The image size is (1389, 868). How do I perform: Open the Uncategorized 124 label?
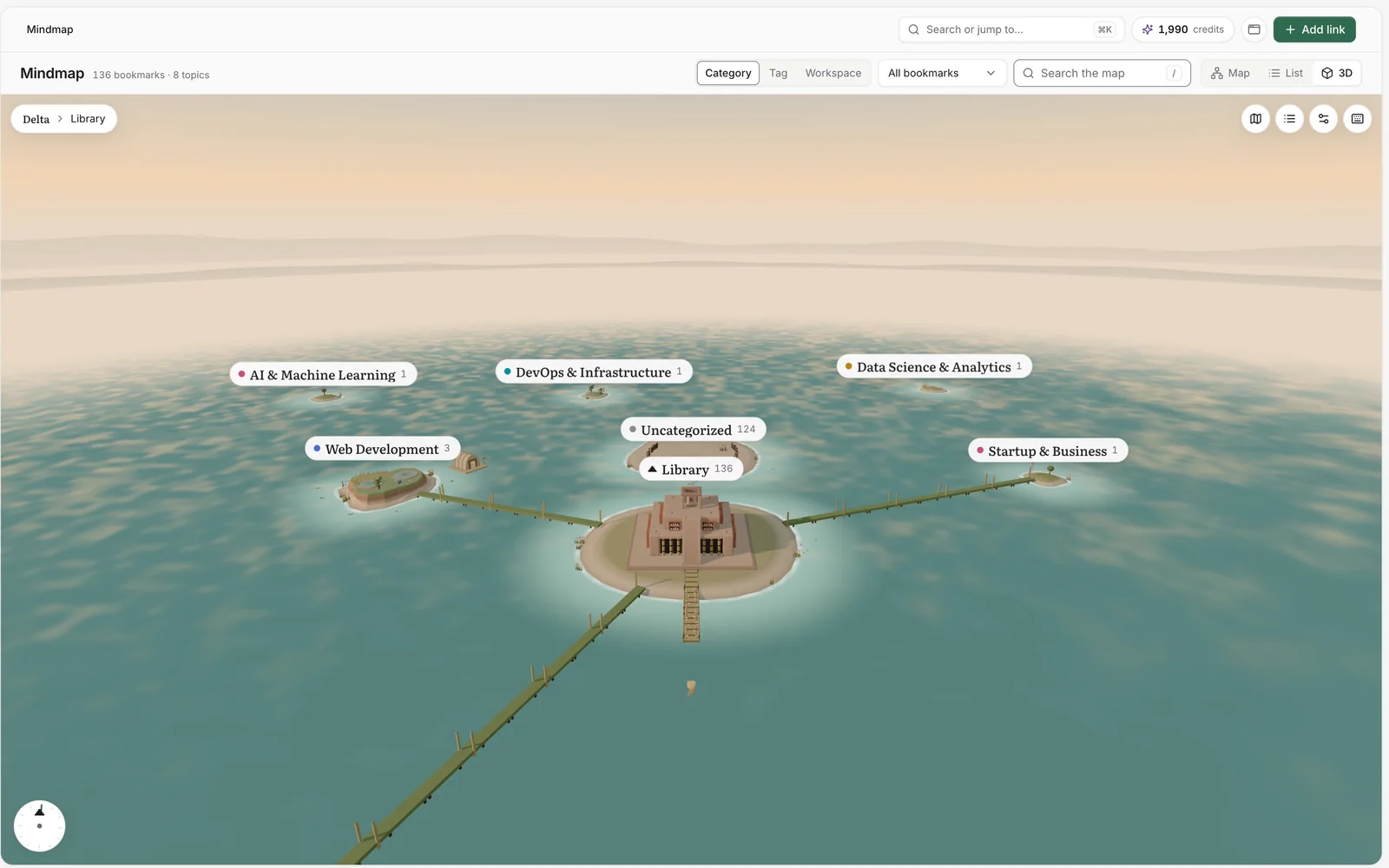point(694,430)
